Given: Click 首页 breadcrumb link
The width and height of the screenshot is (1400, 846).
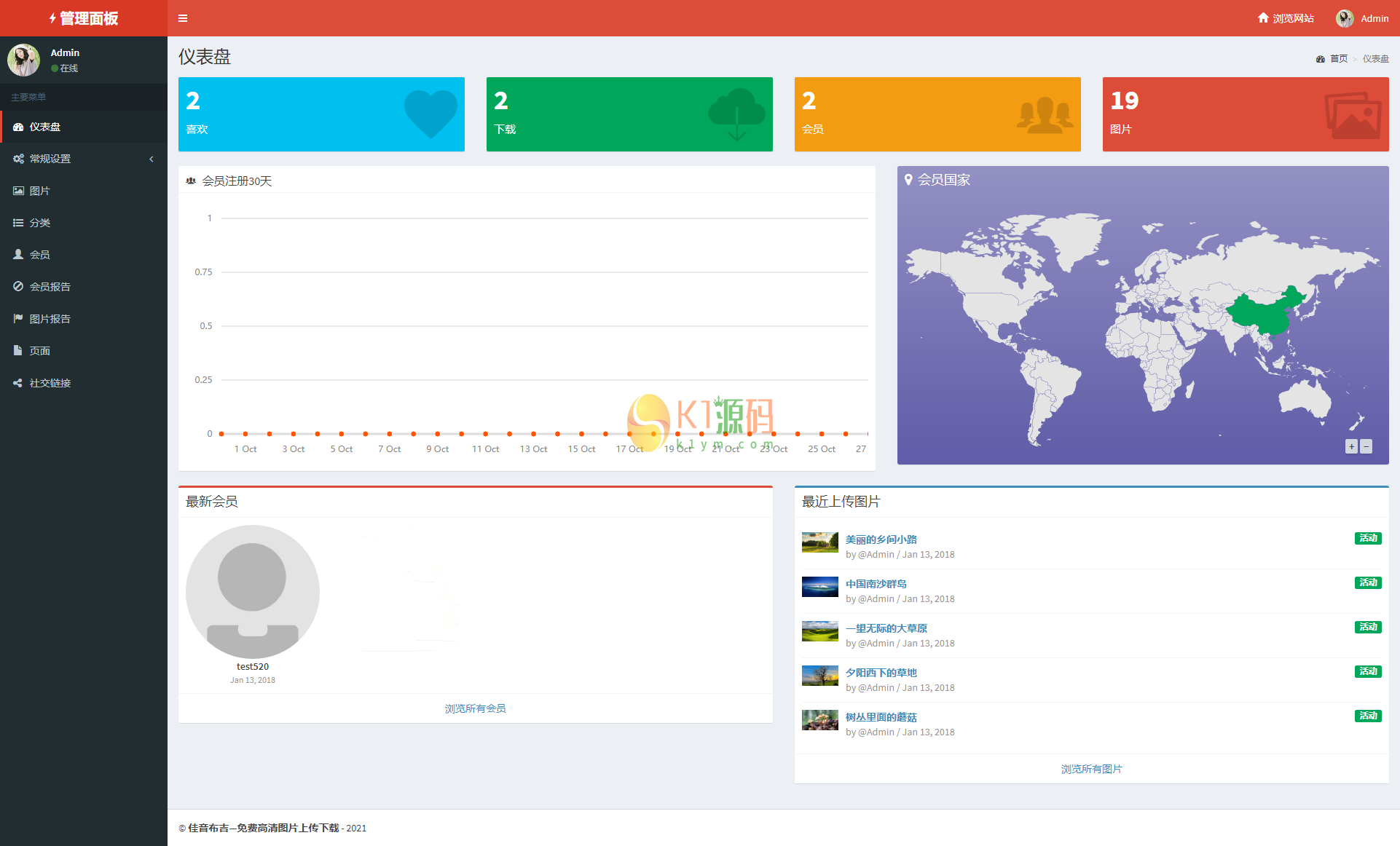Looking at the screenshot, I should (x=1338, y=59).
